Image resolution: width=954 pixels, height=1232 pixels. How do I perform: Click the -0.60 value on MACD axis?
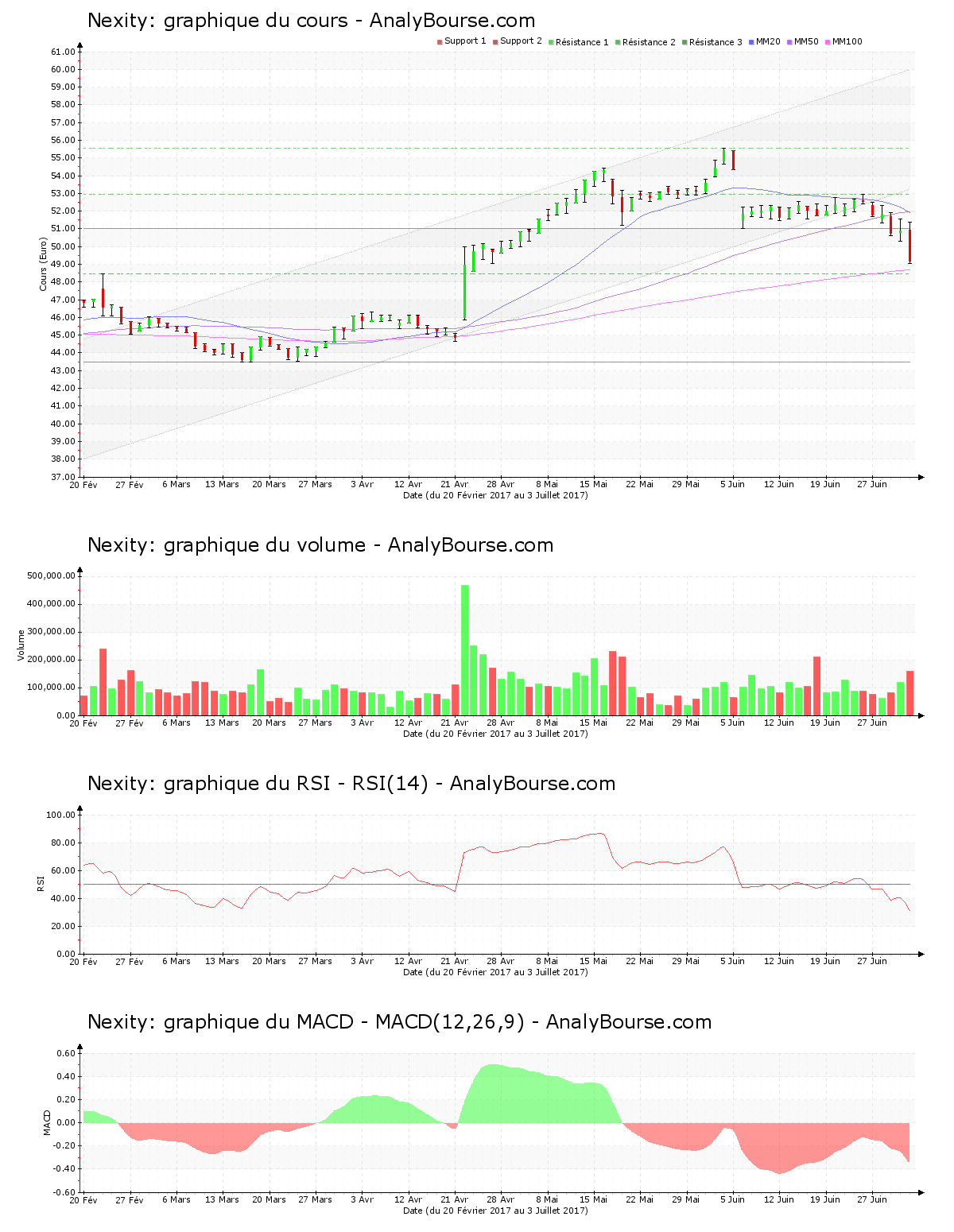click(x=64, y=1192)
